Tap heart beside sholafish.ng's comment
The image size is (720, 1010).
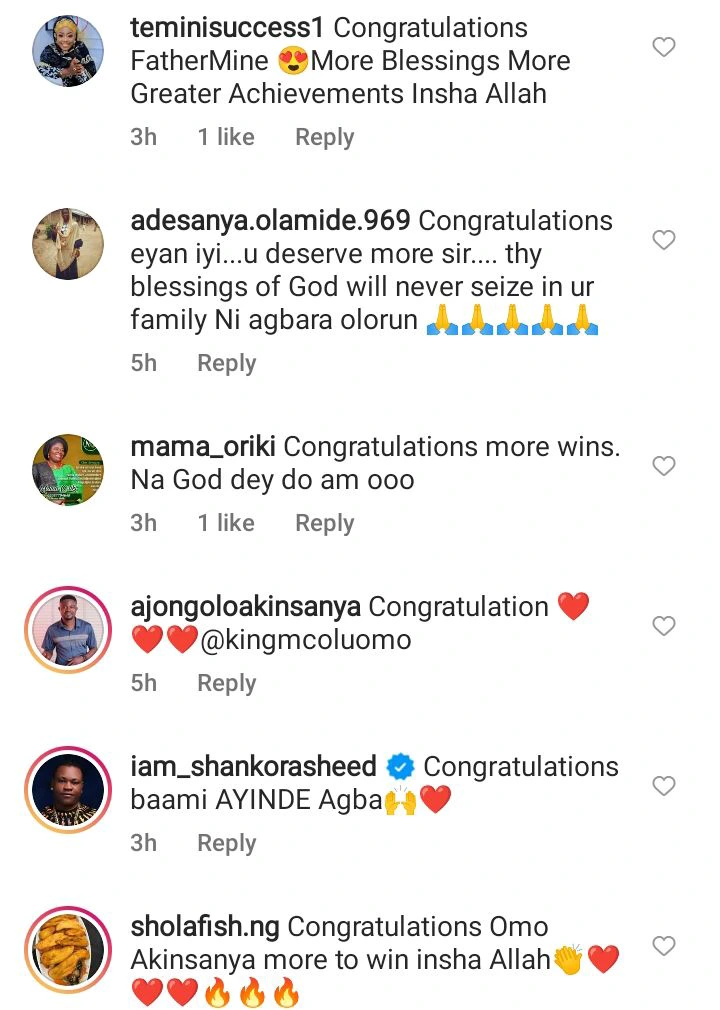click(x=663, y=946)
